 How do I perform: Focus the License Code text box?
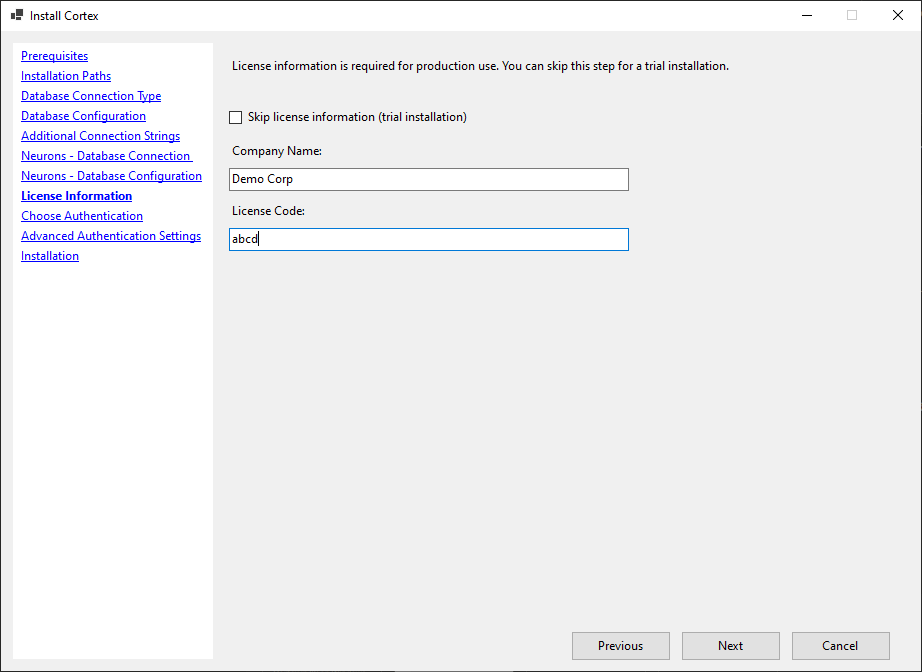click(x=428, y=239)
